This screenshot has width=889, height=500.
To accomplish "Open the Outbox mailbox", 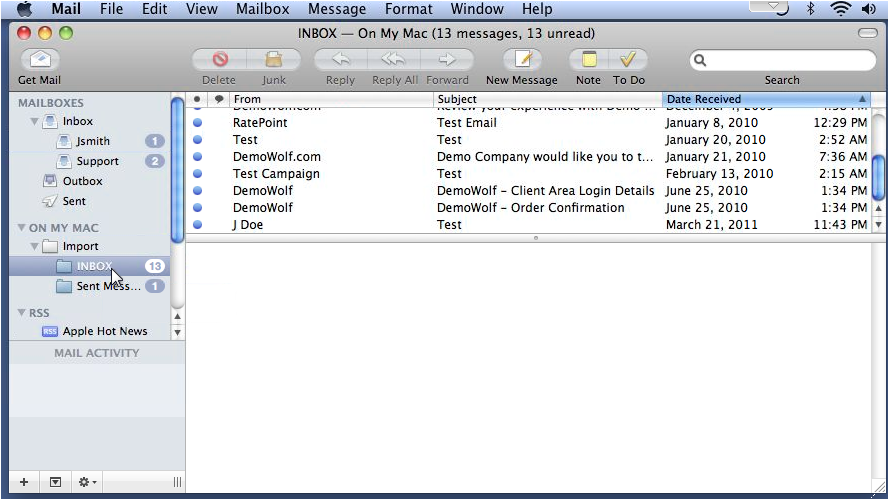I will (x=82, y=181).
